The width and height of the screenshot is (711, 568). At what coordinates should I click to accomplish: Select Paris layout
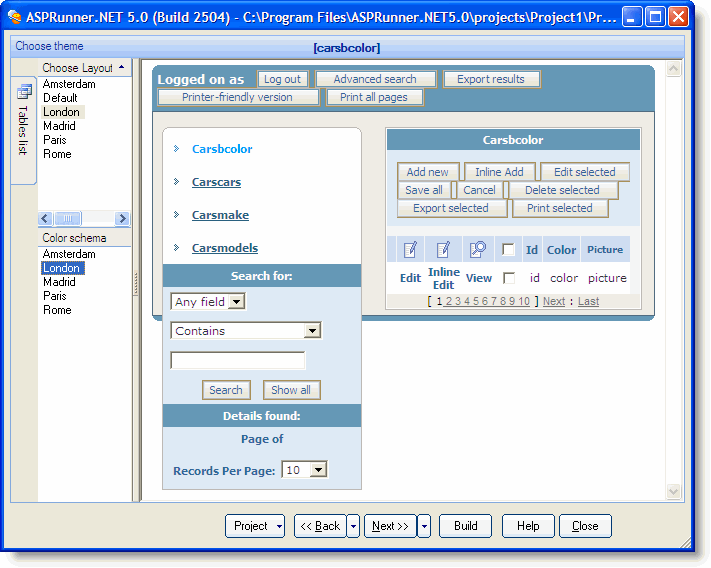(x=54, y=140)
